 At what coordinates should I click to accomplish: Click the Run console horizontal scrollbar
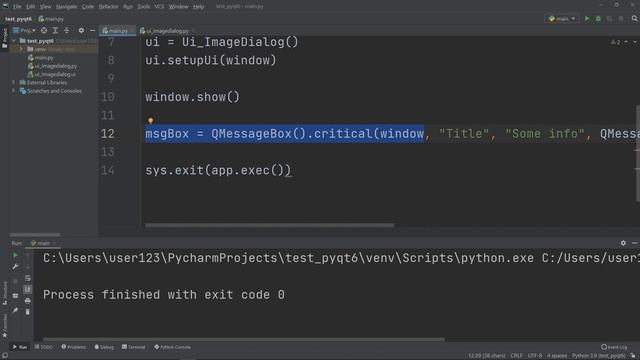point(244,339)
